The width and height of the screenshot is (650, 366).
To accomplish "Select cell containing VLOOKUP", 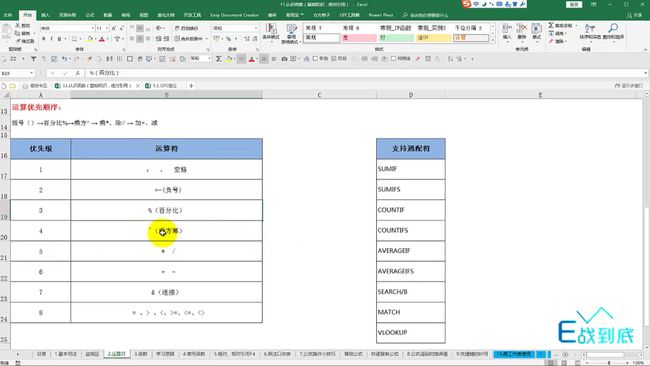I will [x=410, y=333].
